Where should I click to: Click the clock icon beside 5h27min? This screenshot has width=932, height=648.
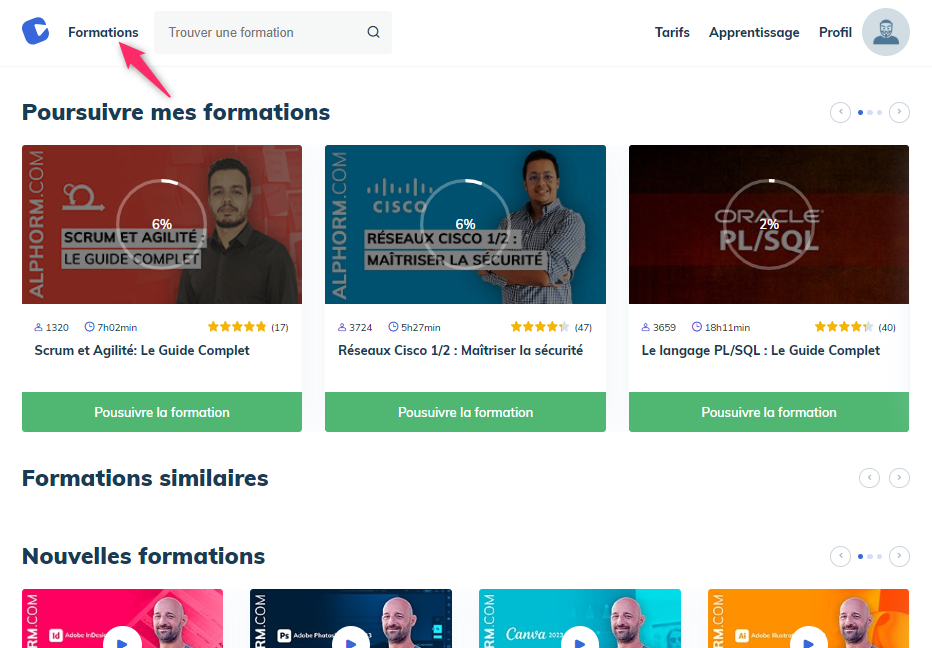click(393, 326)
